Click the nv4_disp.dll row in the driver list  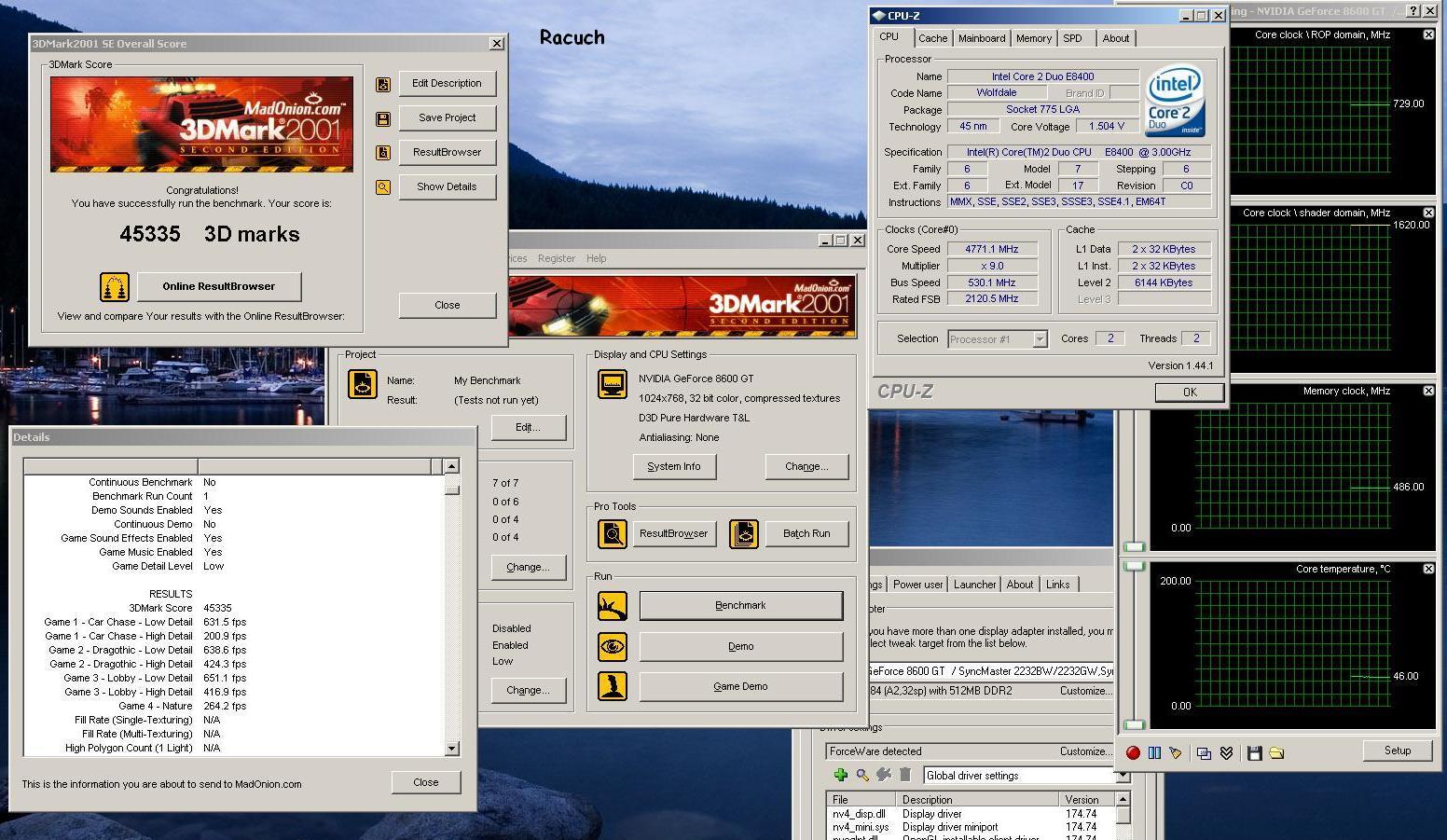pyautogui.click(x=970, y=814)
